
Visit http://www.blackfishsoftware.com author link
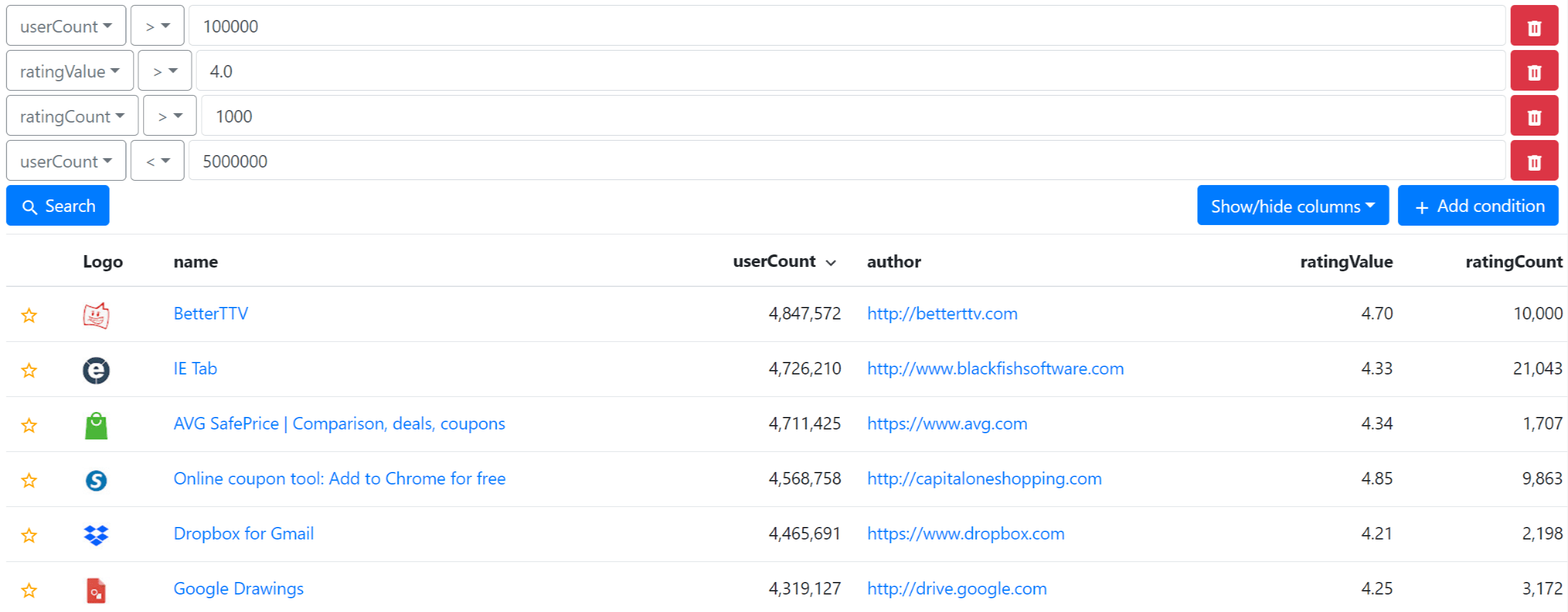tap(996, 368)
